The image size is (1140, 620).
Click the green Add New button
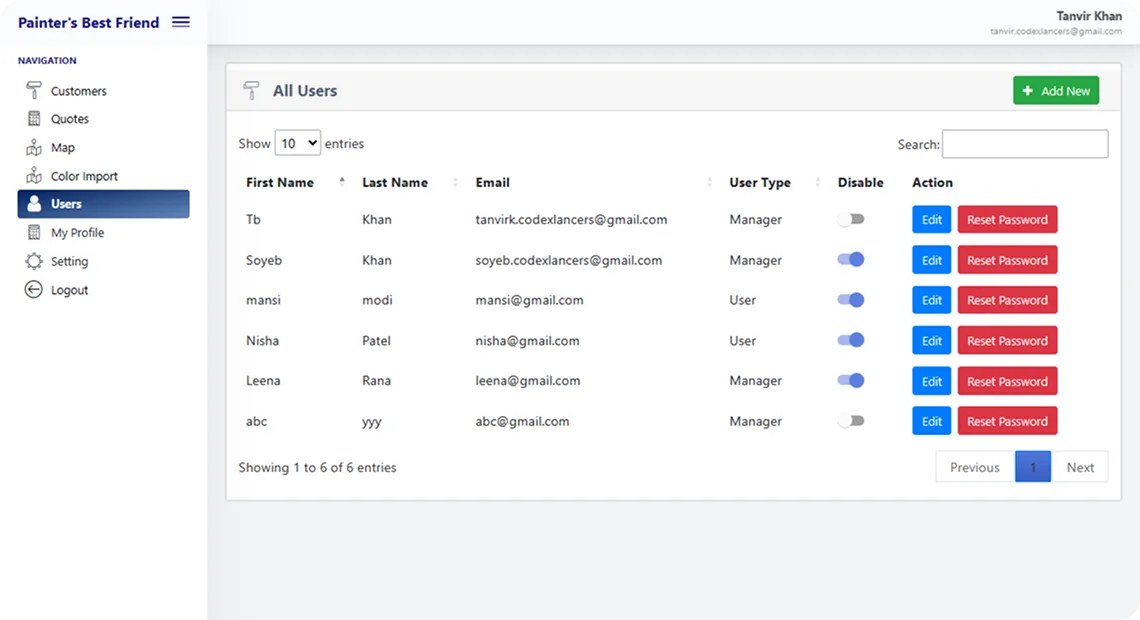pos(1056,91)
